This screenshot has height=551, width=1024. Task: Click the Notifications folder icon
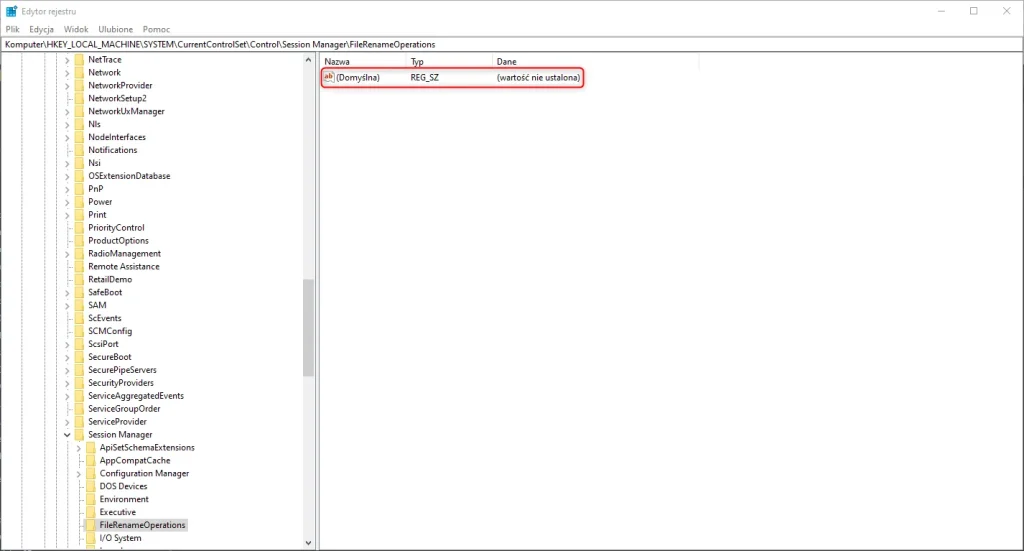[79, 150]
